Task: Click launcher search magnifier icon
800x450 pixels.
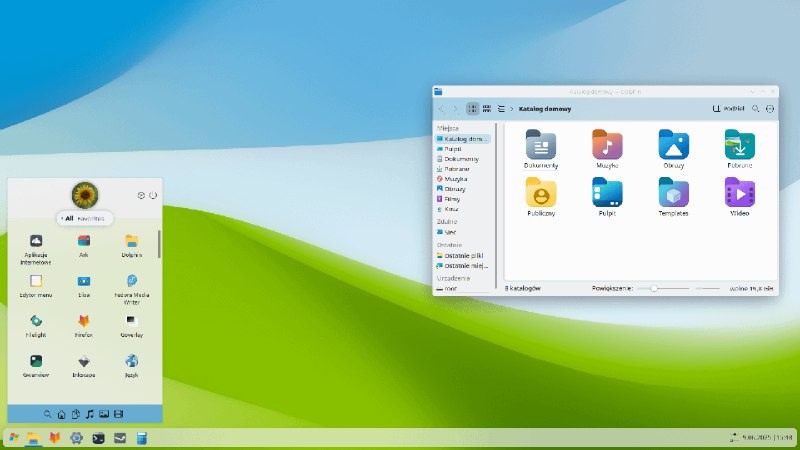Action: coord(47,414)
